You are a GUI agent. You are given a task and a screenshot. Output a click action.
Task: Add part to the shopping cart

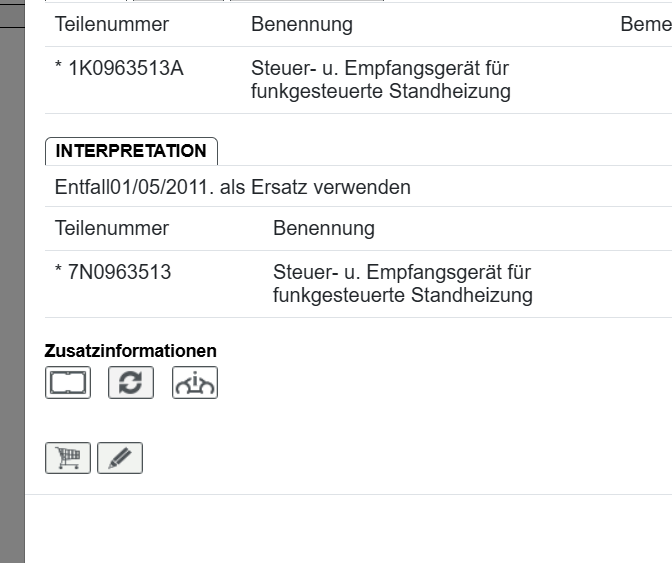pyautogui.click(x=67, y=458)
